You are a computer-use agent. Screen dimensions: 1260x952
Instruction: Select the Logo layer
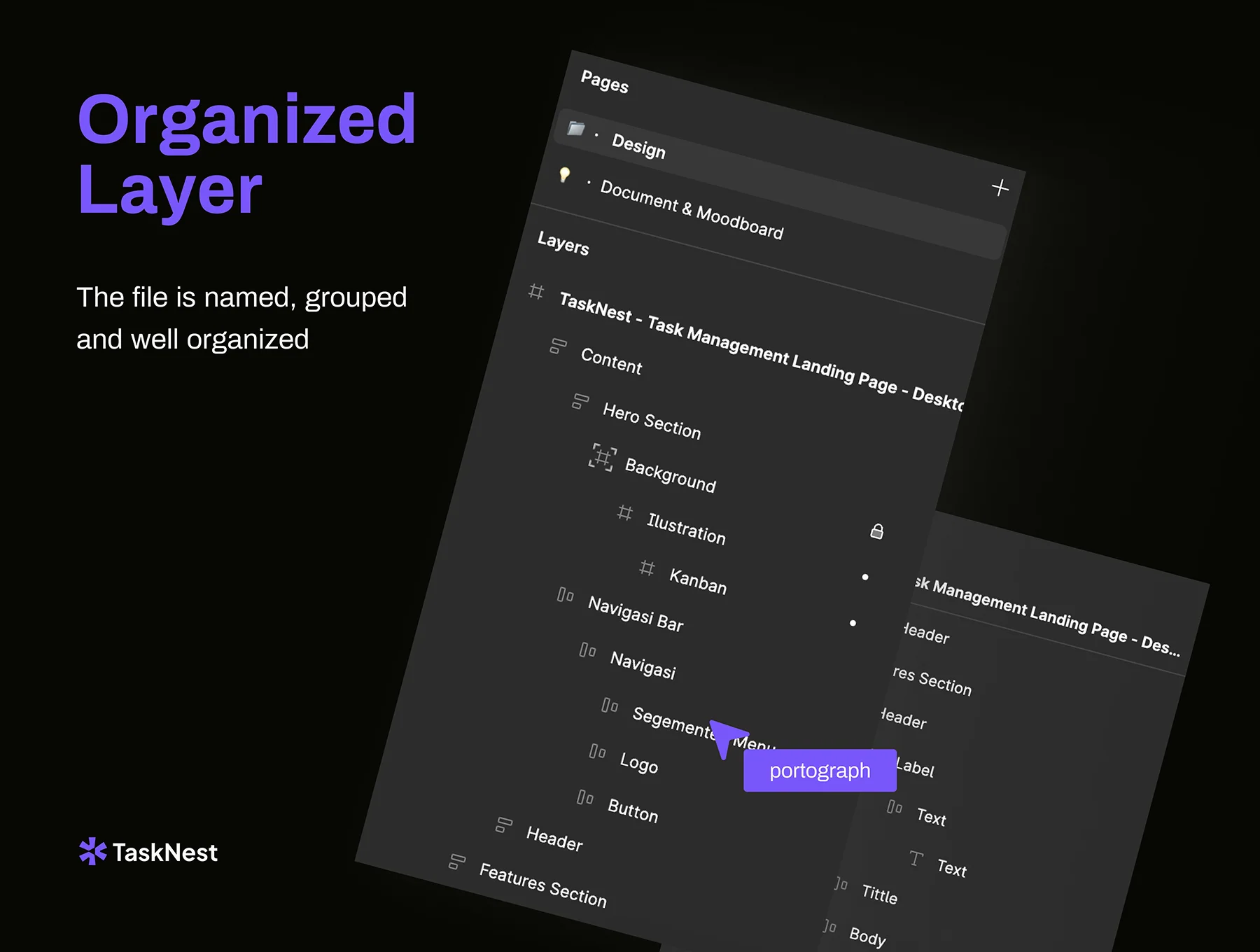click(x=638, y=762)
